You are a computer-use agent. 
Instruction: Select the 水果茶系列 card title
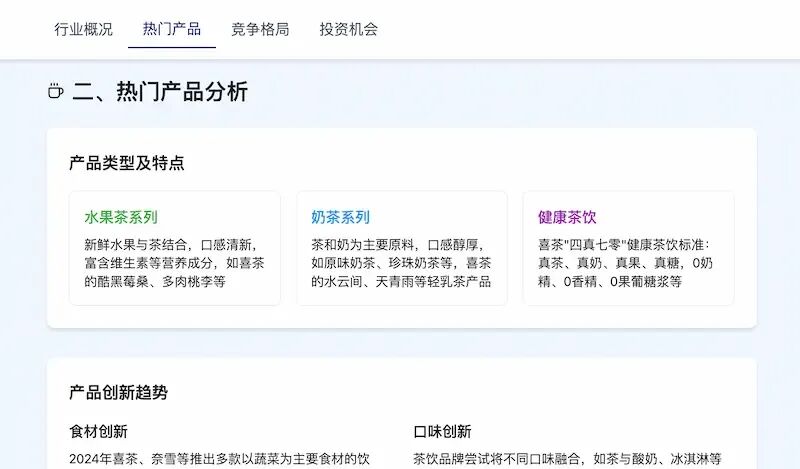(x=121, y=217)
